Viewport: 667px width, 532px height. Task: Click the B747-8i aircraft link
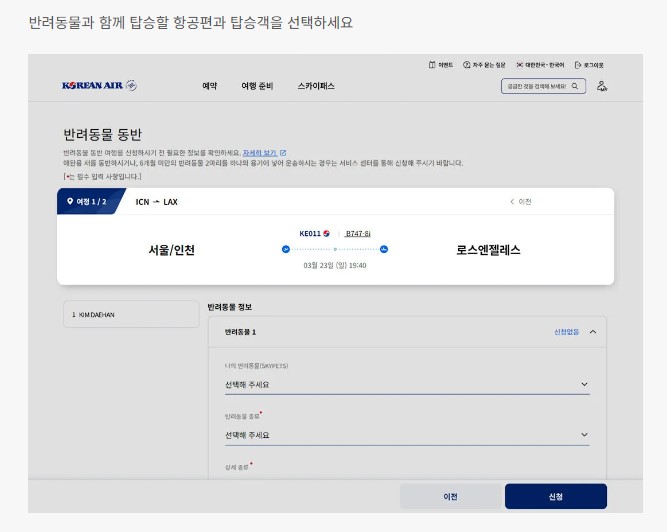coord(358,233)
